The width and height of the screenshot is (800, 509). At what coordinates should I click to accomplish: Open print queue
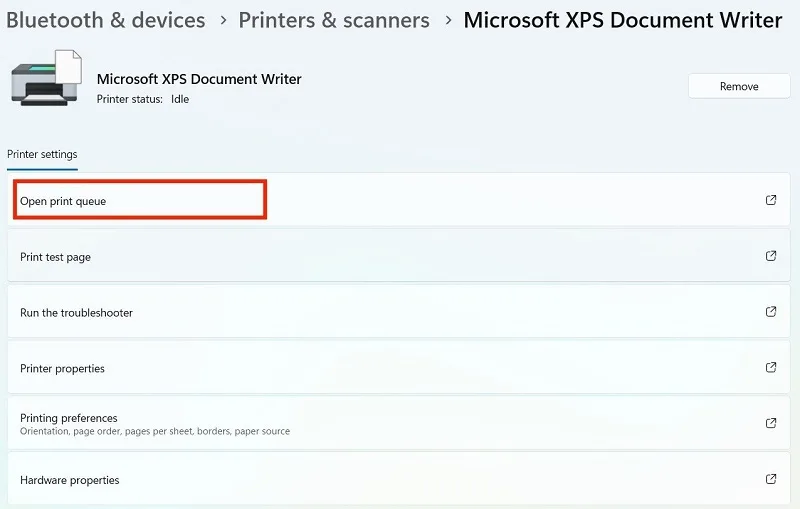pyautogui.click(x=398, y=199)
